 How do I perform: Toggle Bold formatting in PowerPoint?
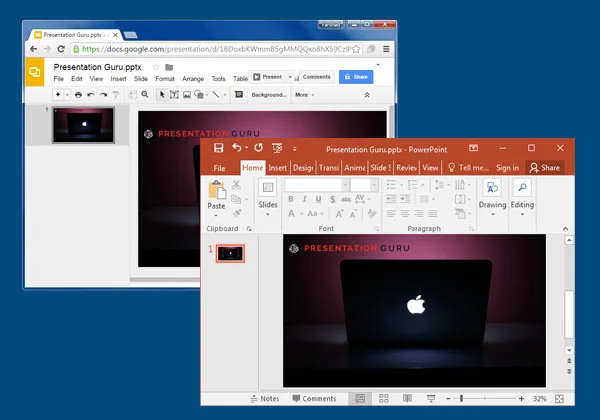(x=291, y=199)
